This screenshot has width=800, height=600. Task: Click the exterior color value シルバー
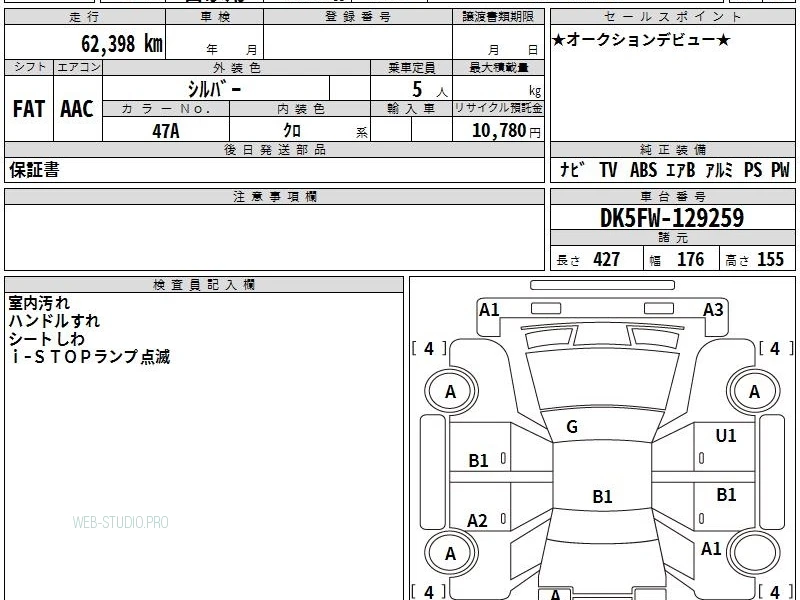pyautogui.click(x=214, y=89)
